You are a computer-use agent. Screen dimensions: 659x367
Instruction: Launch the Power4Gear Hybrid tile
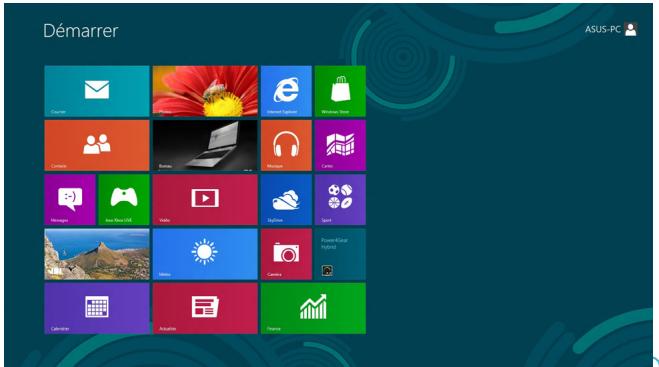pos(340,254)
